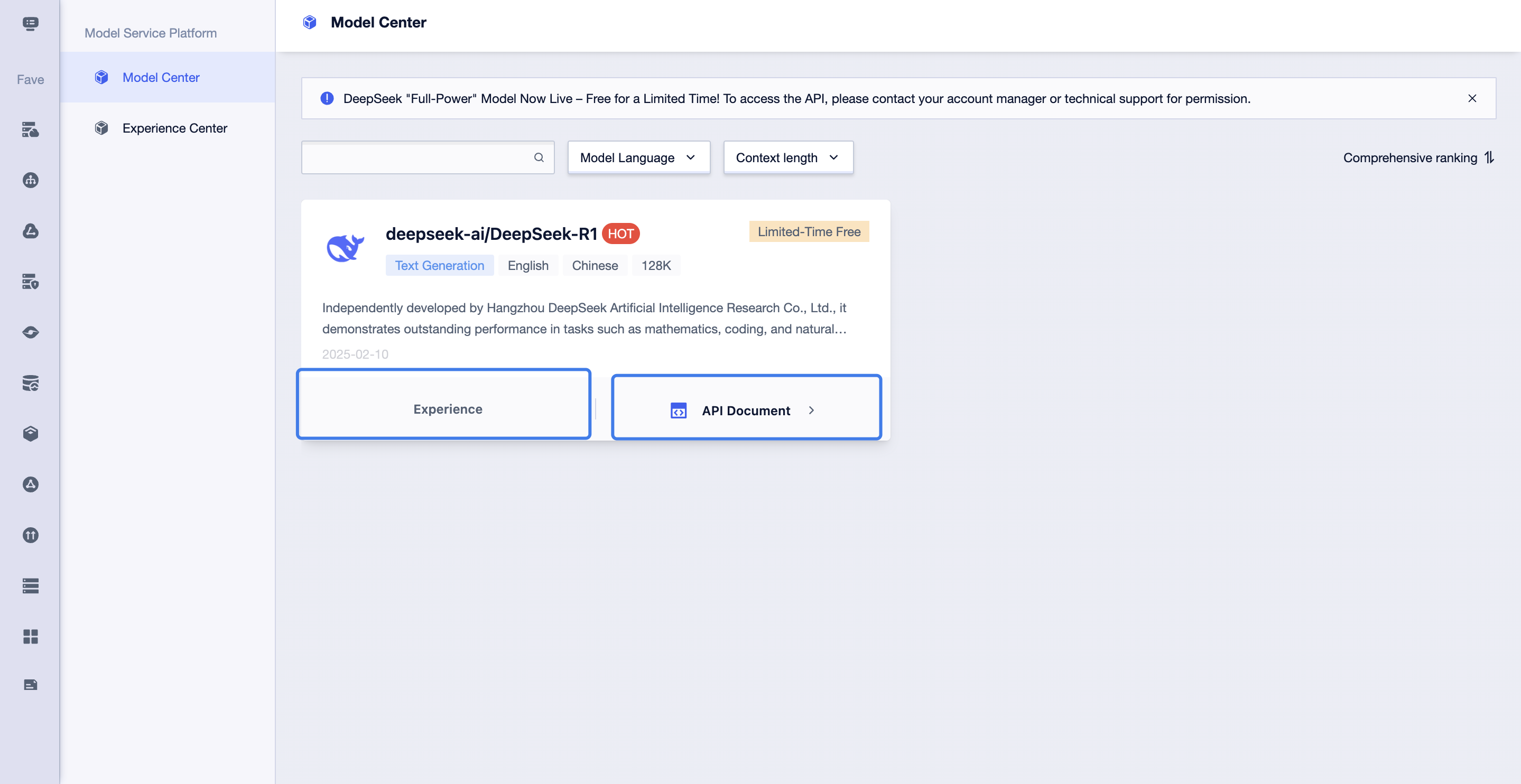Click the 128K context tag
The height and width of the screenshot is (784, 1521).
[x=656, y=266]
